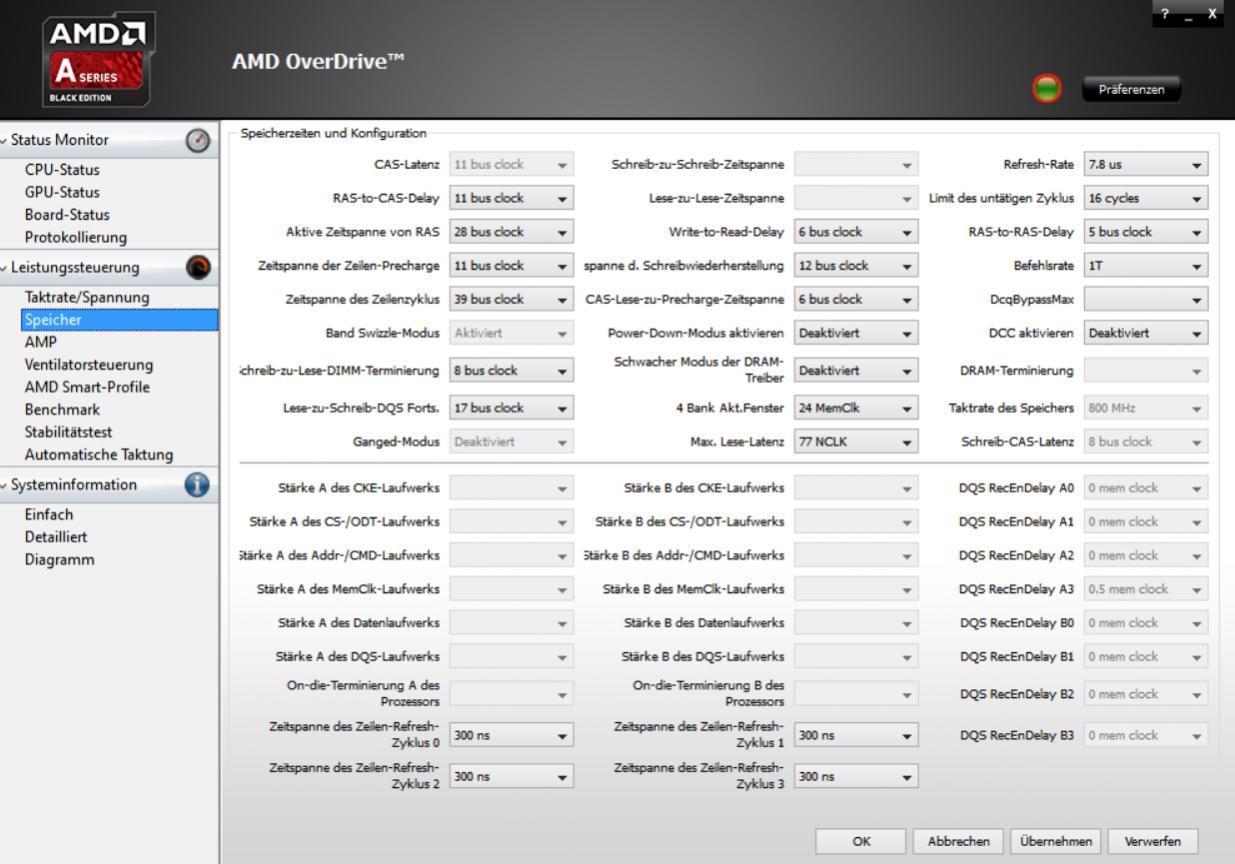
Task: Open the DCC aktivieren dropdown
Action: pyautogui.click(x=1146, y=333)
